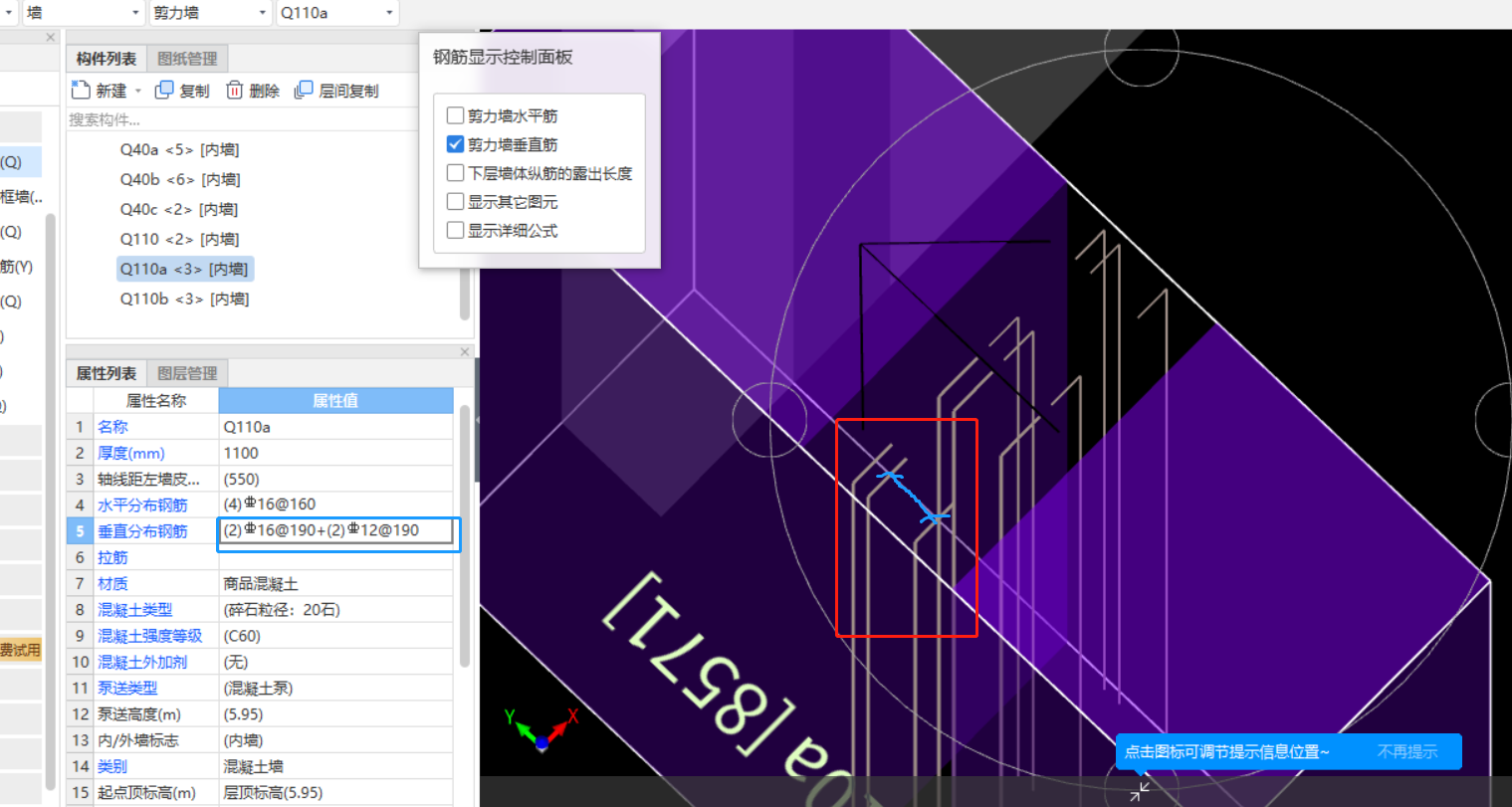This screenshot has width=1512, height=807.
Task: Enable 下层墙体纵筋的露出长度 checkbox
Action: (x=456, y=173)
